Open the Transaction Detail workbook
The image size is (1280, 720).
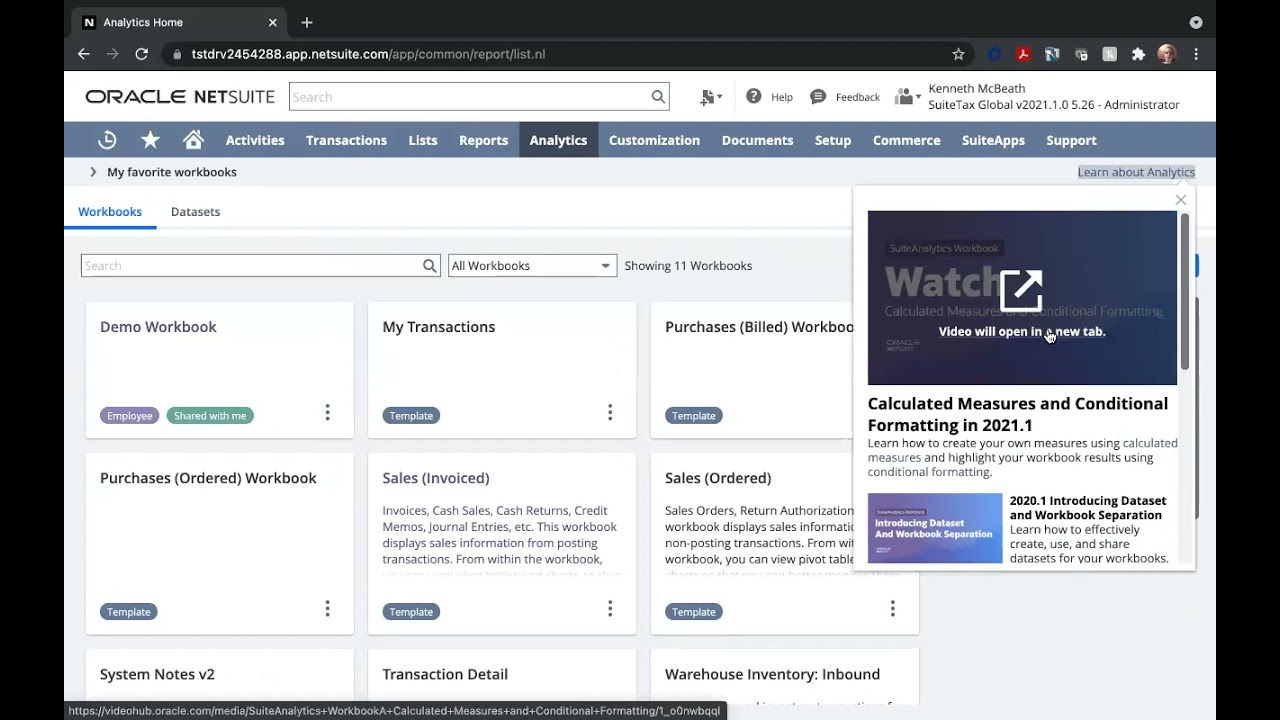click(x=445, y=674)
